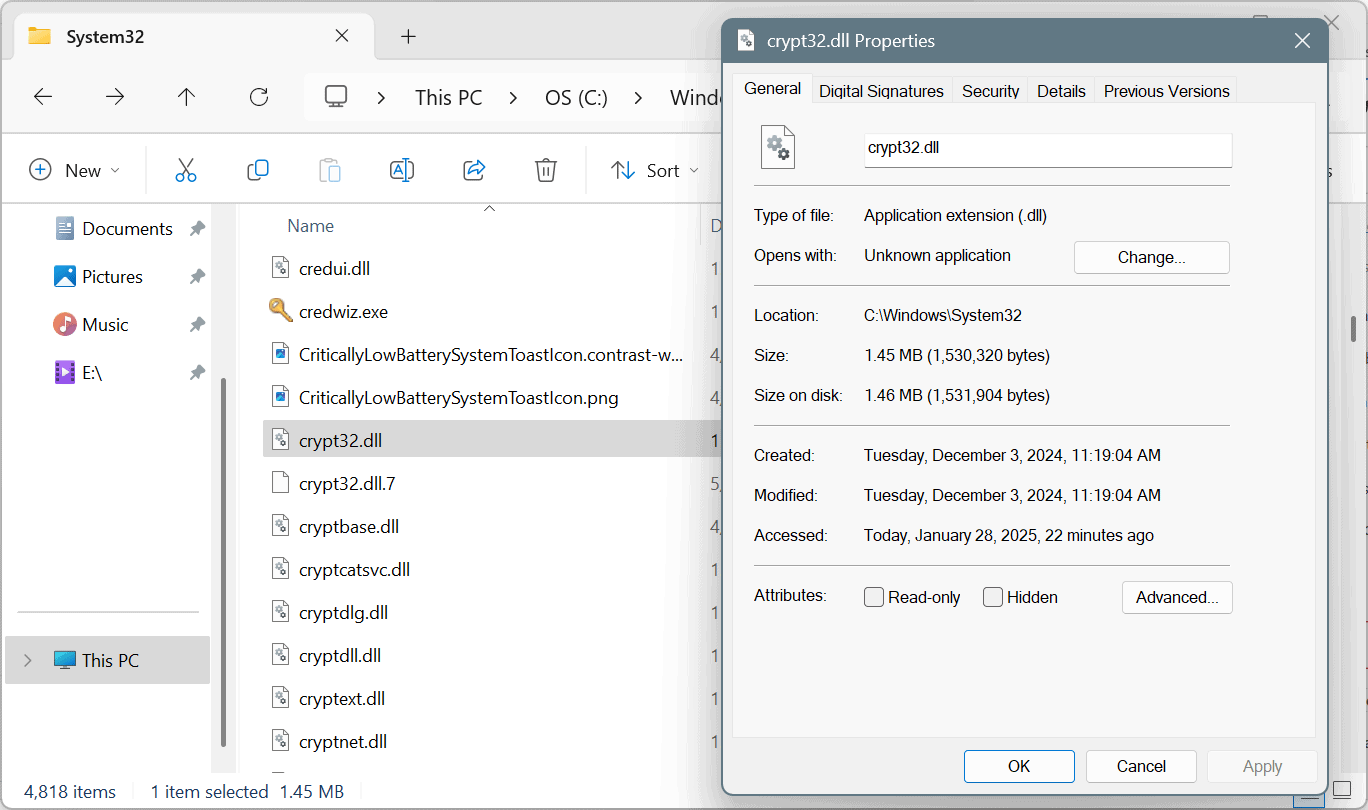Select the cryptext.dll file
Image resolution: width=1368 pixels, height=810 pixels.
[x=342, y=698]
